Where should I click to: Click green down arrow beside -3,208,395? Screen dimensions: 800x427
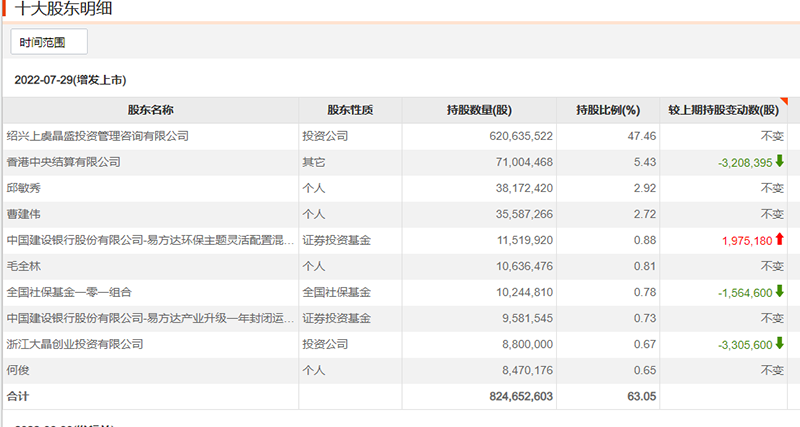[780, 161]
